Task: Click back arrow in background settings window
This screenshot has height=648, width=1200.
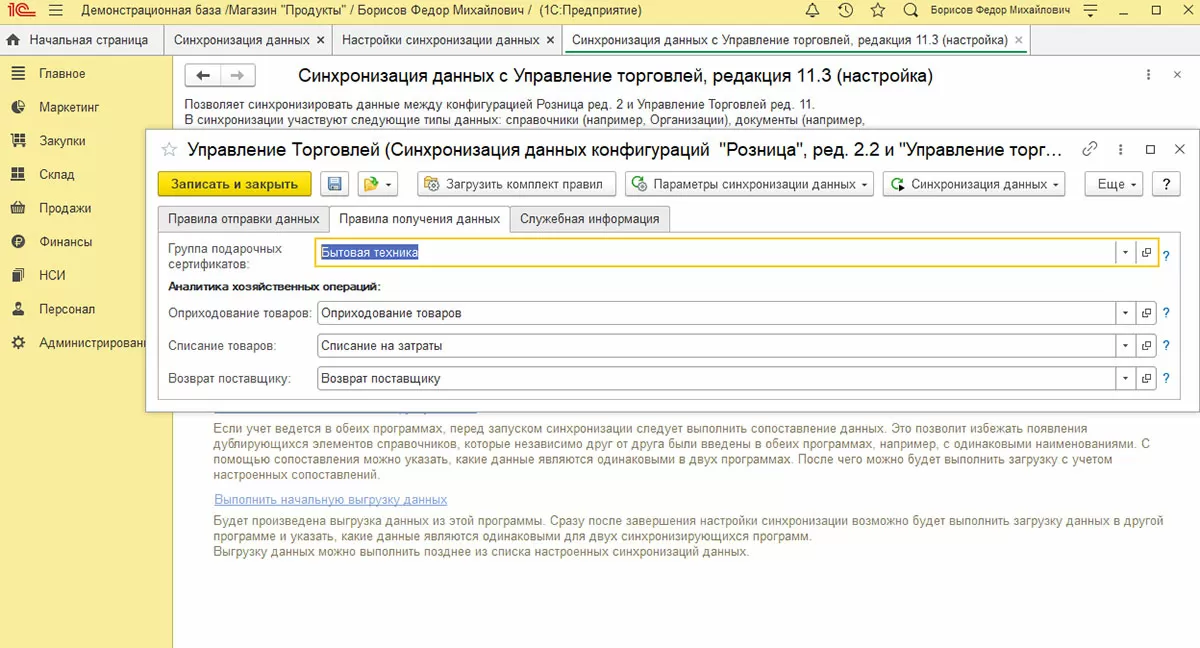Action: click(x=204, y=76)
